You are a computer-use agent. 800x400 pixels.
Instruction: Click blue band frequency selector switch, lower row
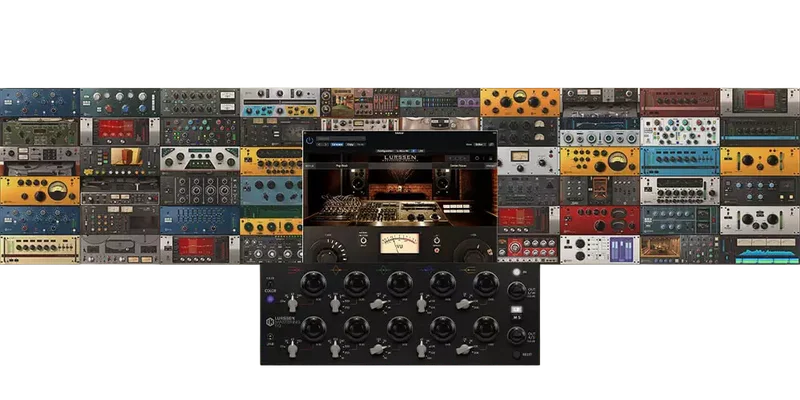(x=421, y=349)
